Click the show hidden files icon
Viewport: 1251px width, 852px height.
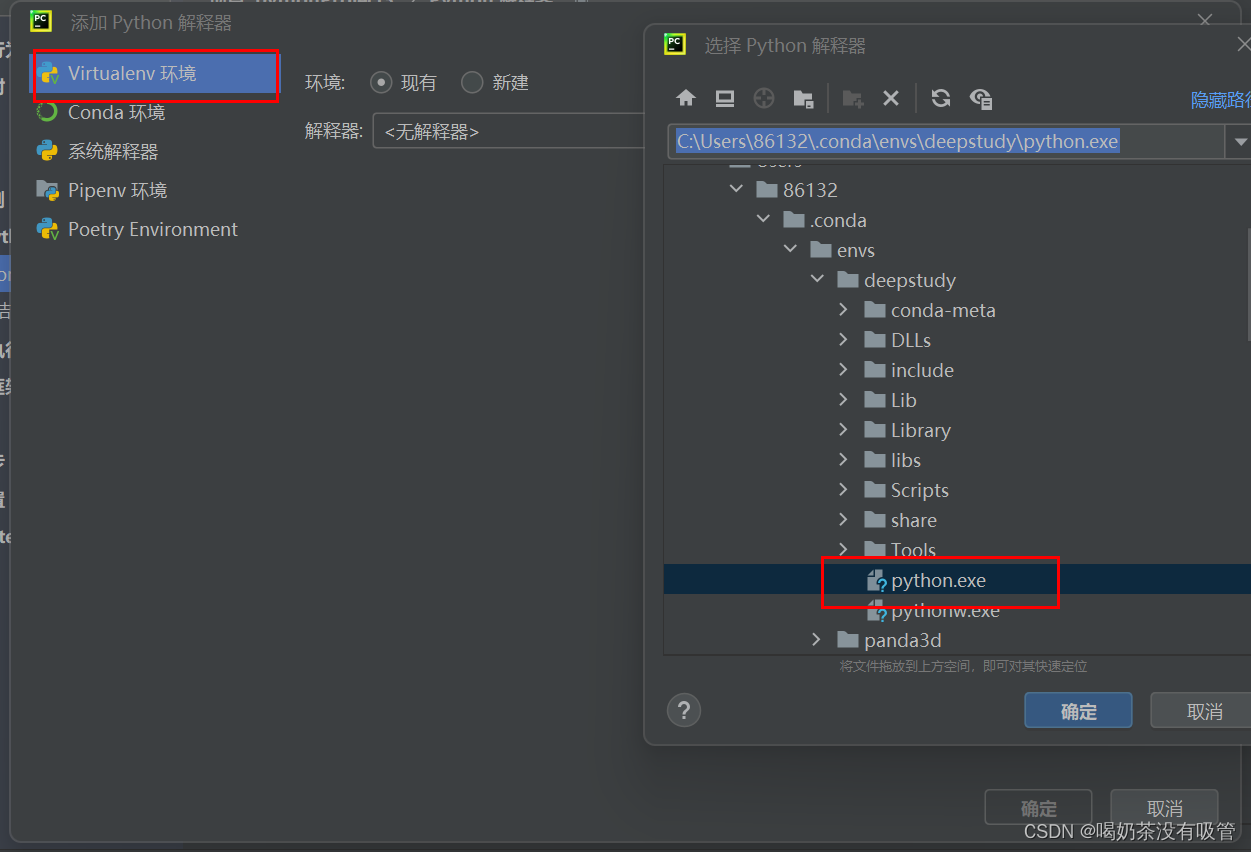tap(981, 98)
